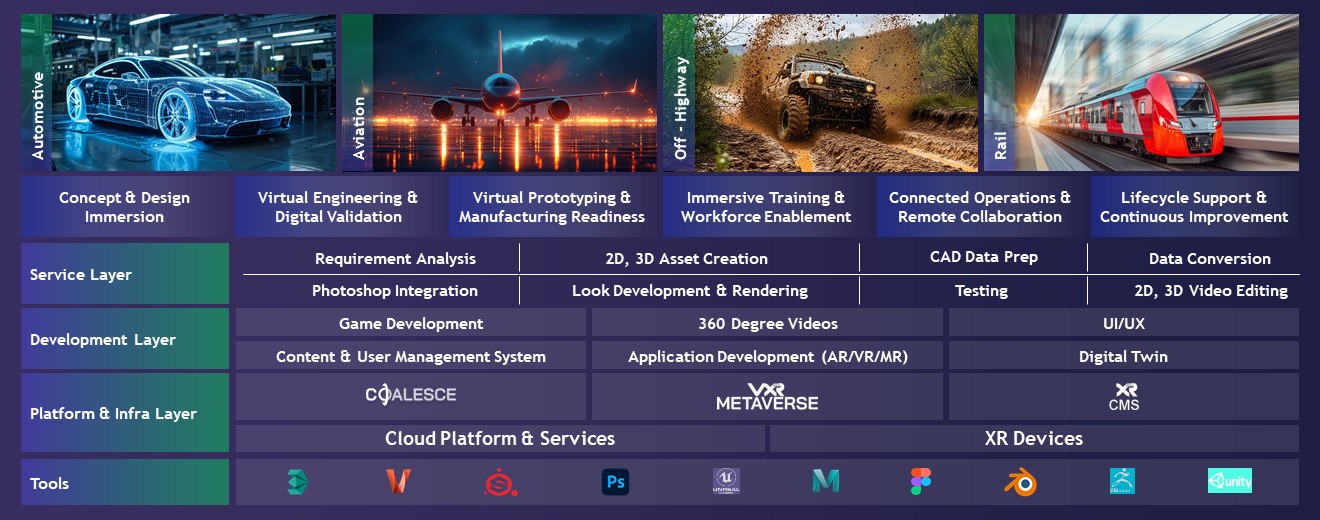Select the Concept & Design Immersion tile
This screenshot has width=1320, height=520.
pyautogui.click(x=124, y=207)
